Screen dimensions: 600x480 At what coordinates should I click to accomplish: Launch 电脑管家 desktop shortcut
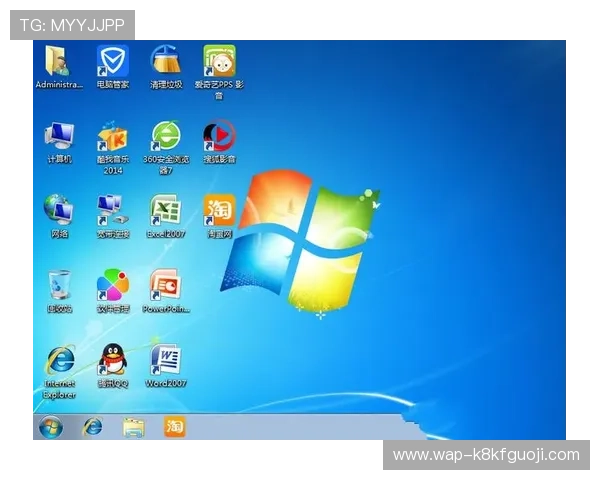click(x=112, y=62)
